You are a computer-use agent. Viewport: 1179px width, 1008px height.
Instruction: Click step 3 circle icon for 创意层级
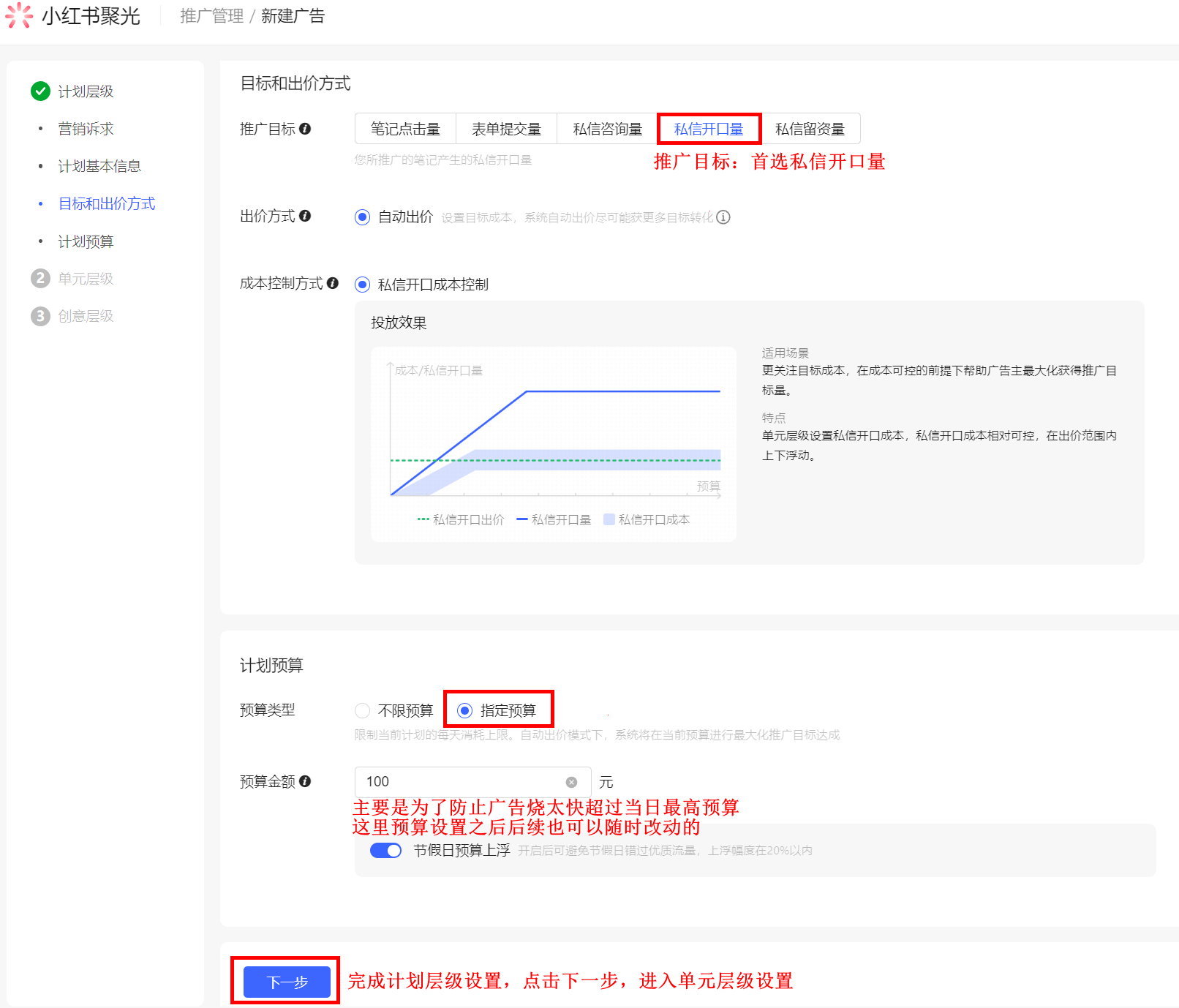pos(40,316)
